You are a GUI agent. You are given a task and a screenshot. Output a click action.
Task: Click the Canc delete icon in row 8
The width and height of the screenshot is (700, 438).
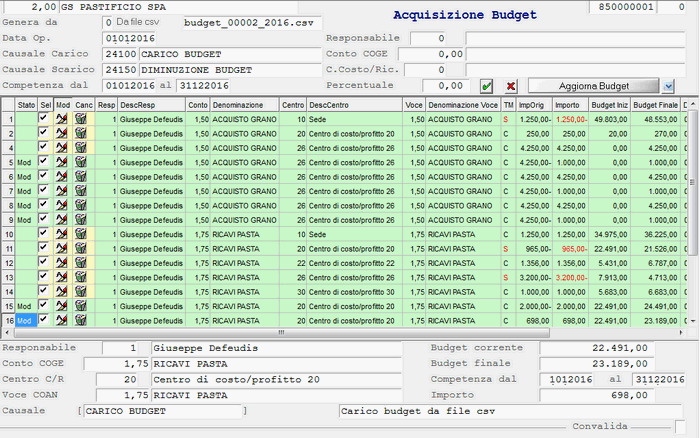point(81,205)
